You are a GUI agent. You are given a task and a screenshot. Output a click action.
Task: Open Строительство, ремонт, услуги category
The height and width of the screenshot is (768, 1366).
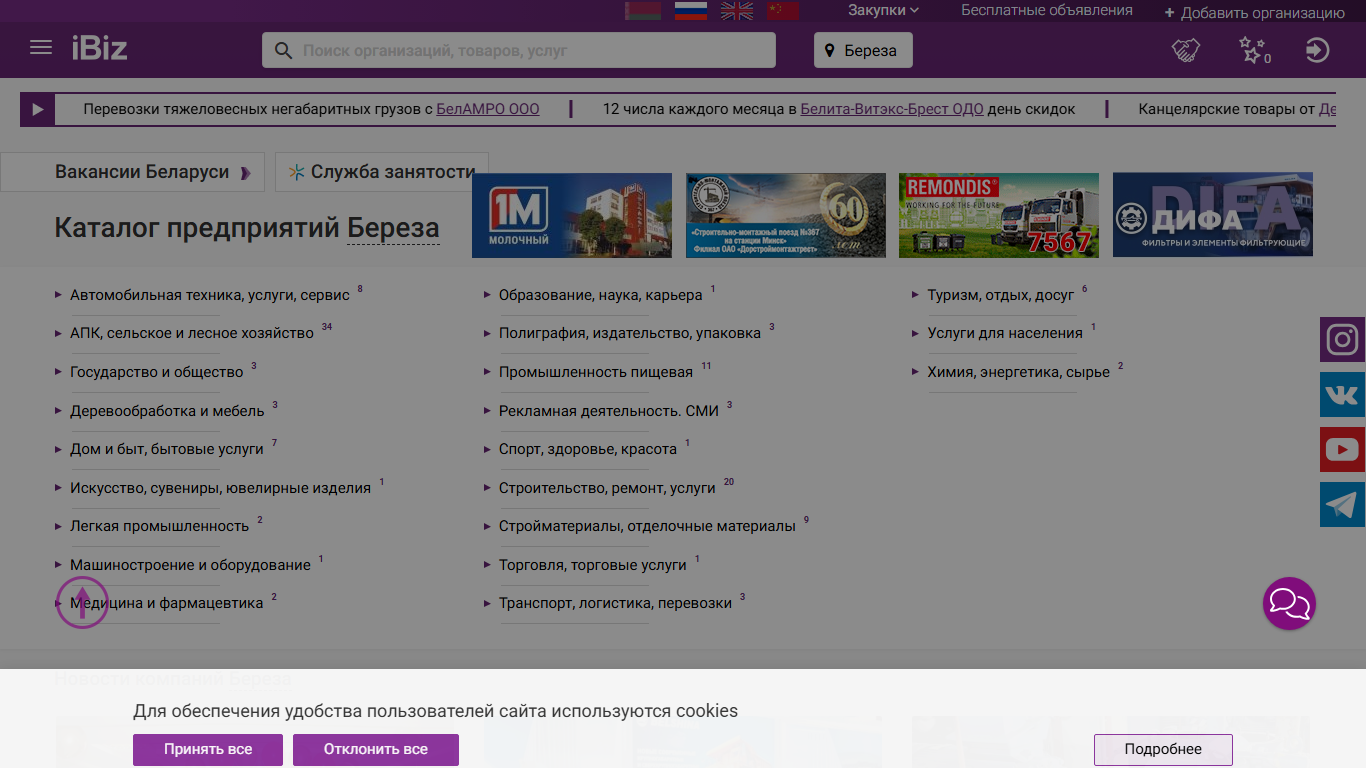click(607, 488)
